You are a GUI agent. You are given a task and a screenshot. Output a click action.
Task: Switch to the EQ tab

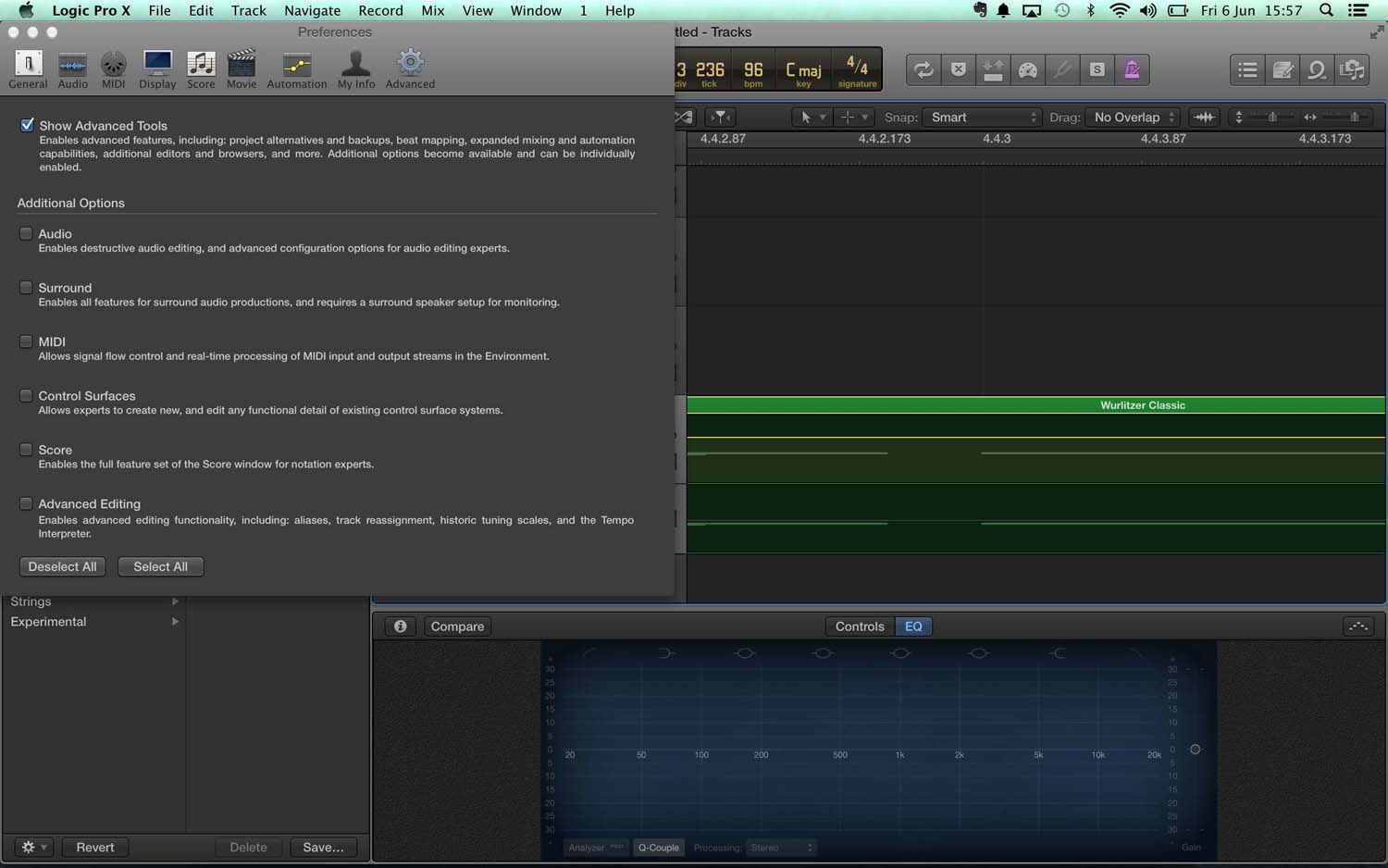click(x=913, y=626)
